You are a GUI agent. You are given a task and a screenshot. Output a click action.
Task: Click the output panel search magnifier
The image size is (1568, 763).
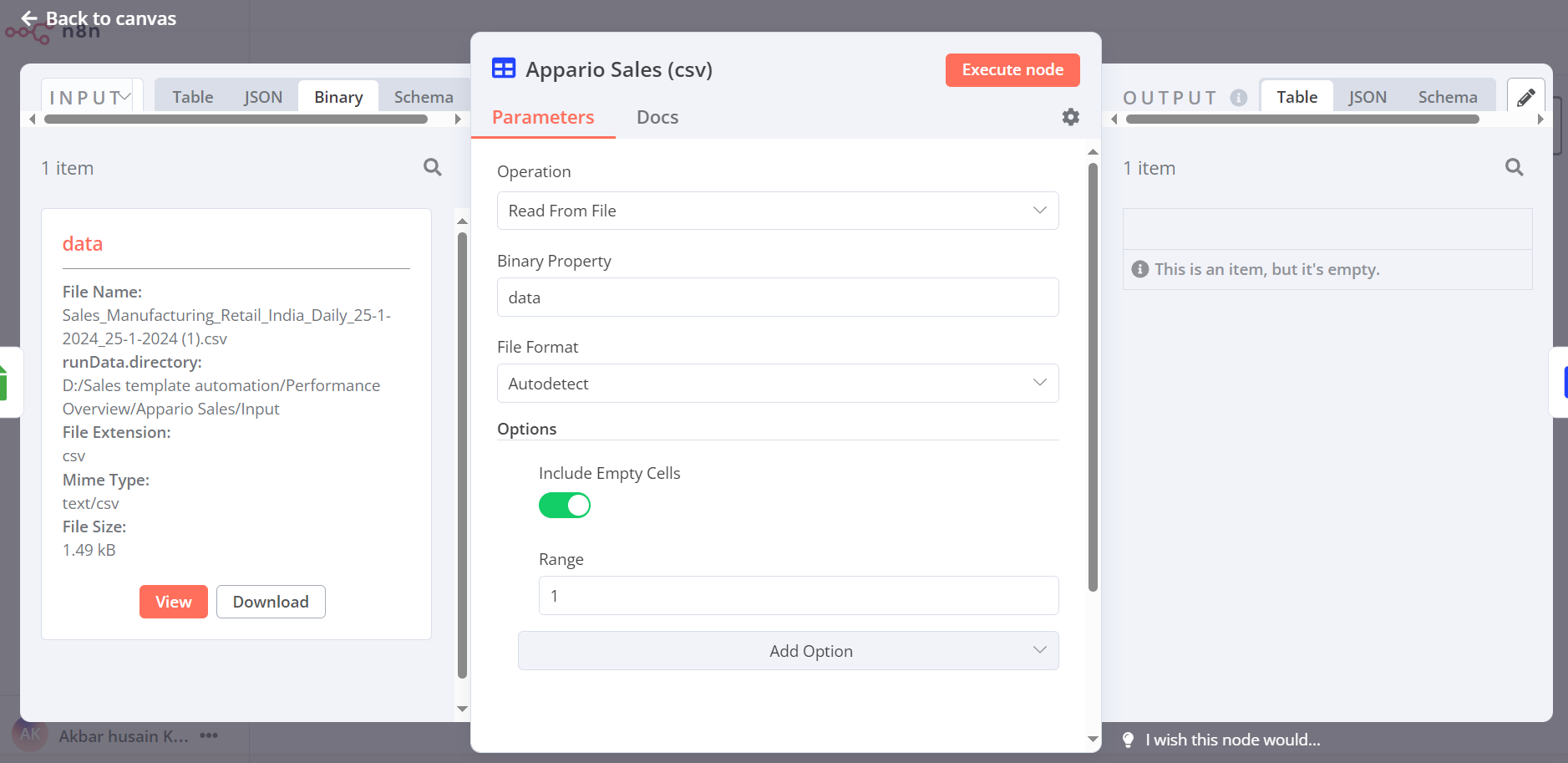coord(1514,167)
